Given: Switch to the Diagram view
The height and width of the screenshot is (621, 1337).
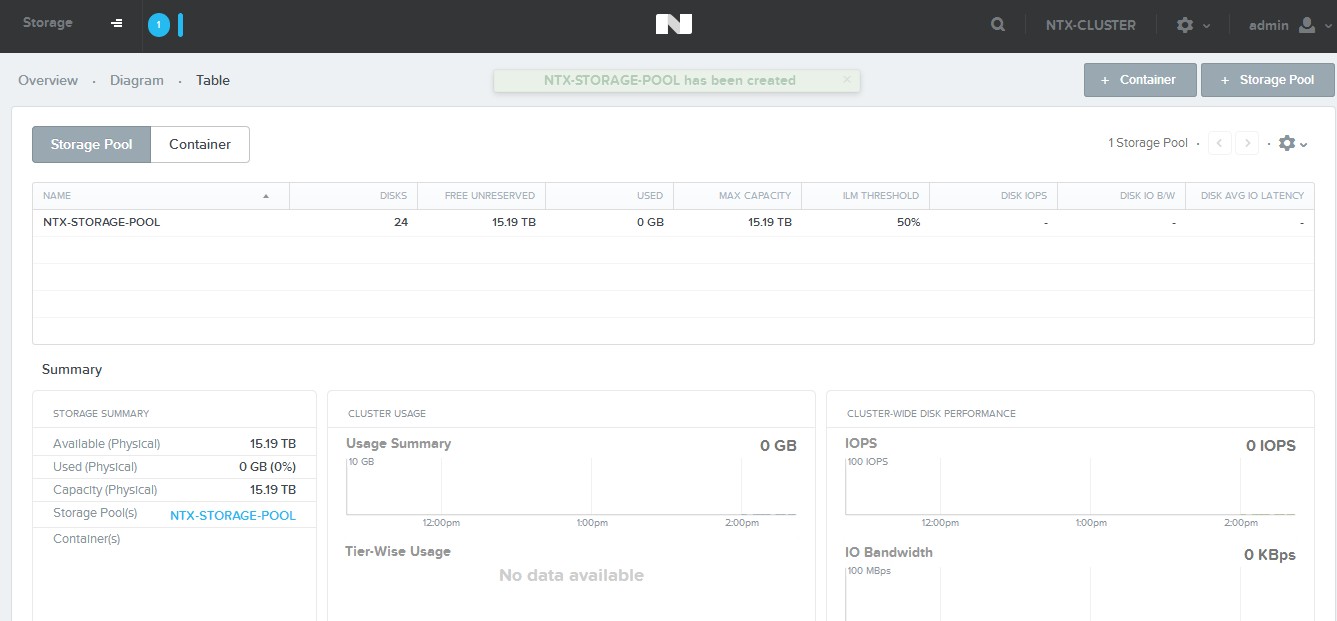Looking at the screenshot, I should pyautogui.click(x=137, y=80).
